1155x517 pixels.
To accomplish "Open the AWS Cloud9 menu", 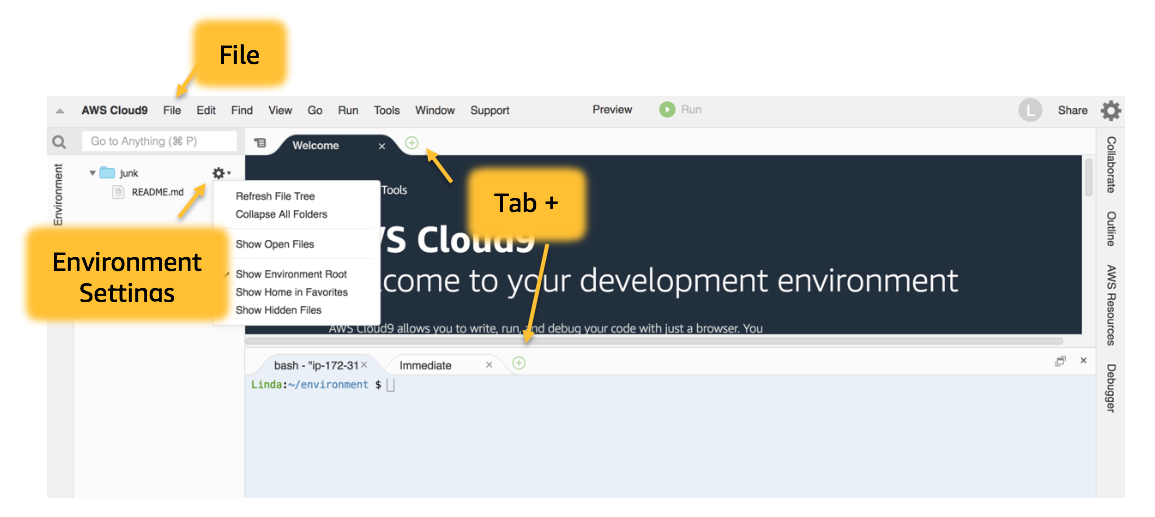I will click(x=114, y=110).
